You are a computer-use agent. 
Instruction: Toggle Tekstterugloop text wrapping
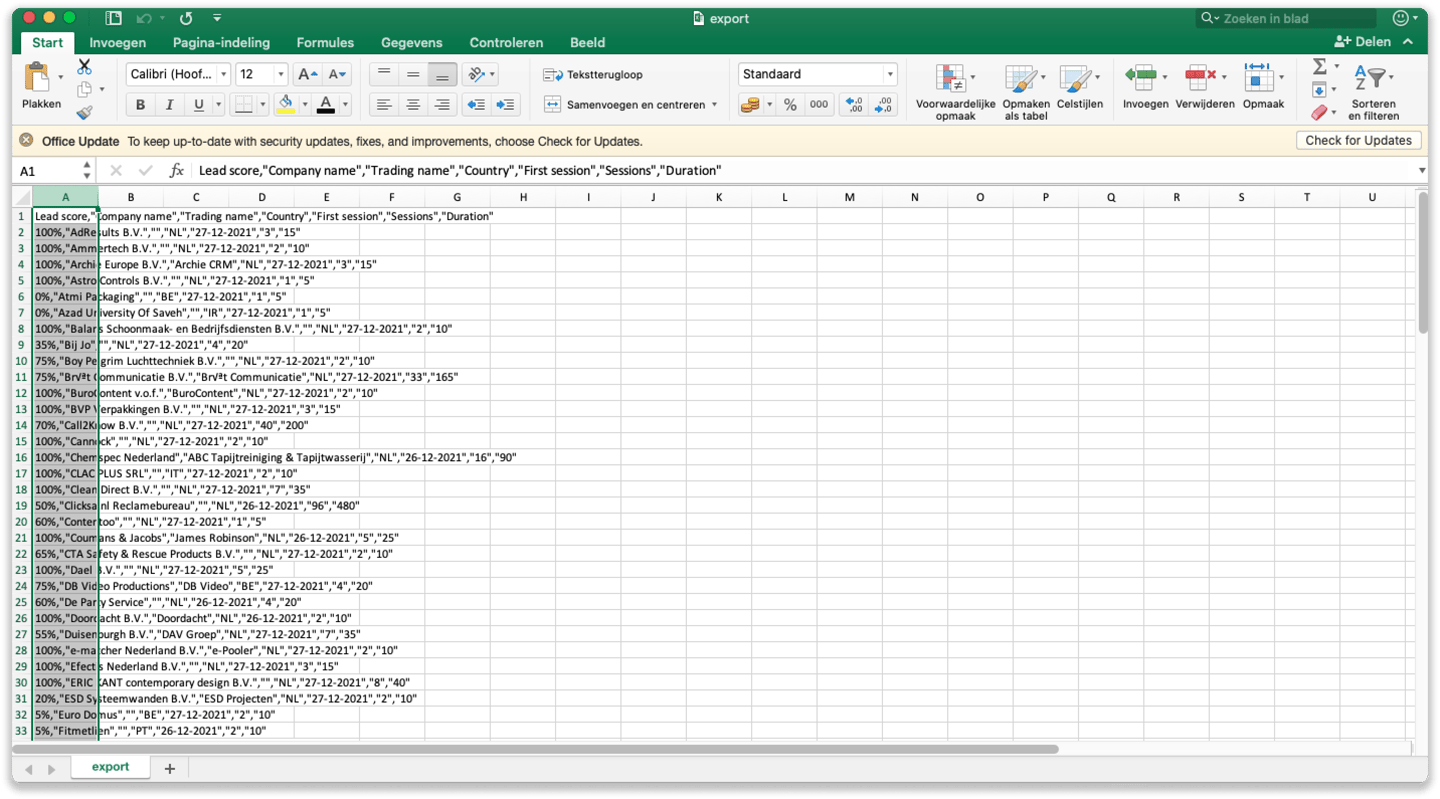coord(594,75)
